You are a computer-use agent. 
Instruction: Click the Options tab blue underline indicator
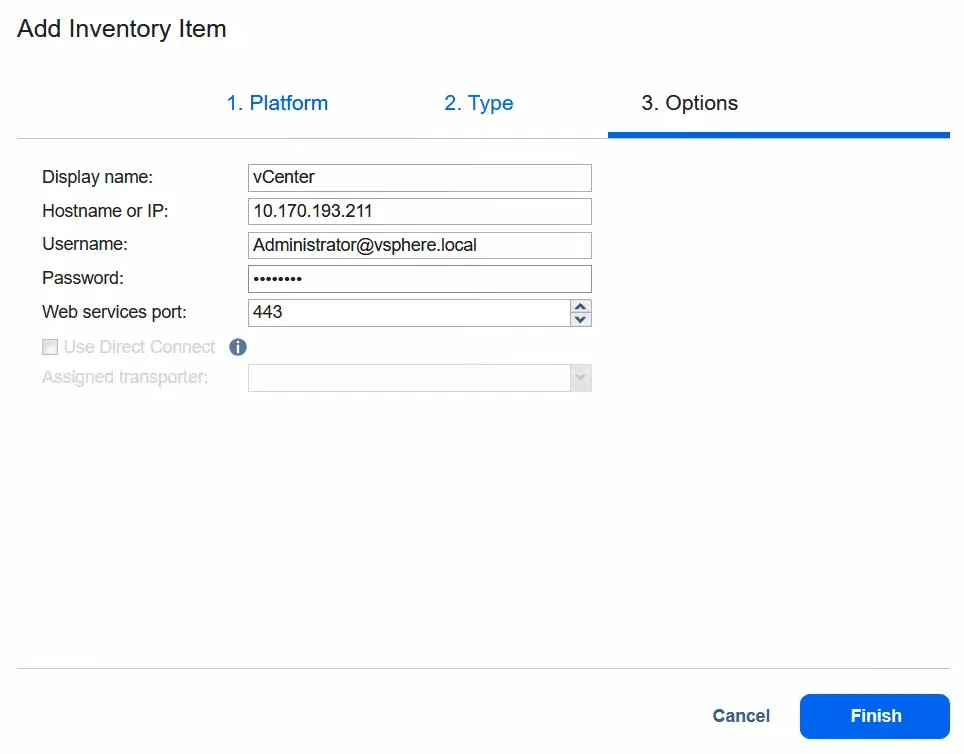tap(778, 131)
